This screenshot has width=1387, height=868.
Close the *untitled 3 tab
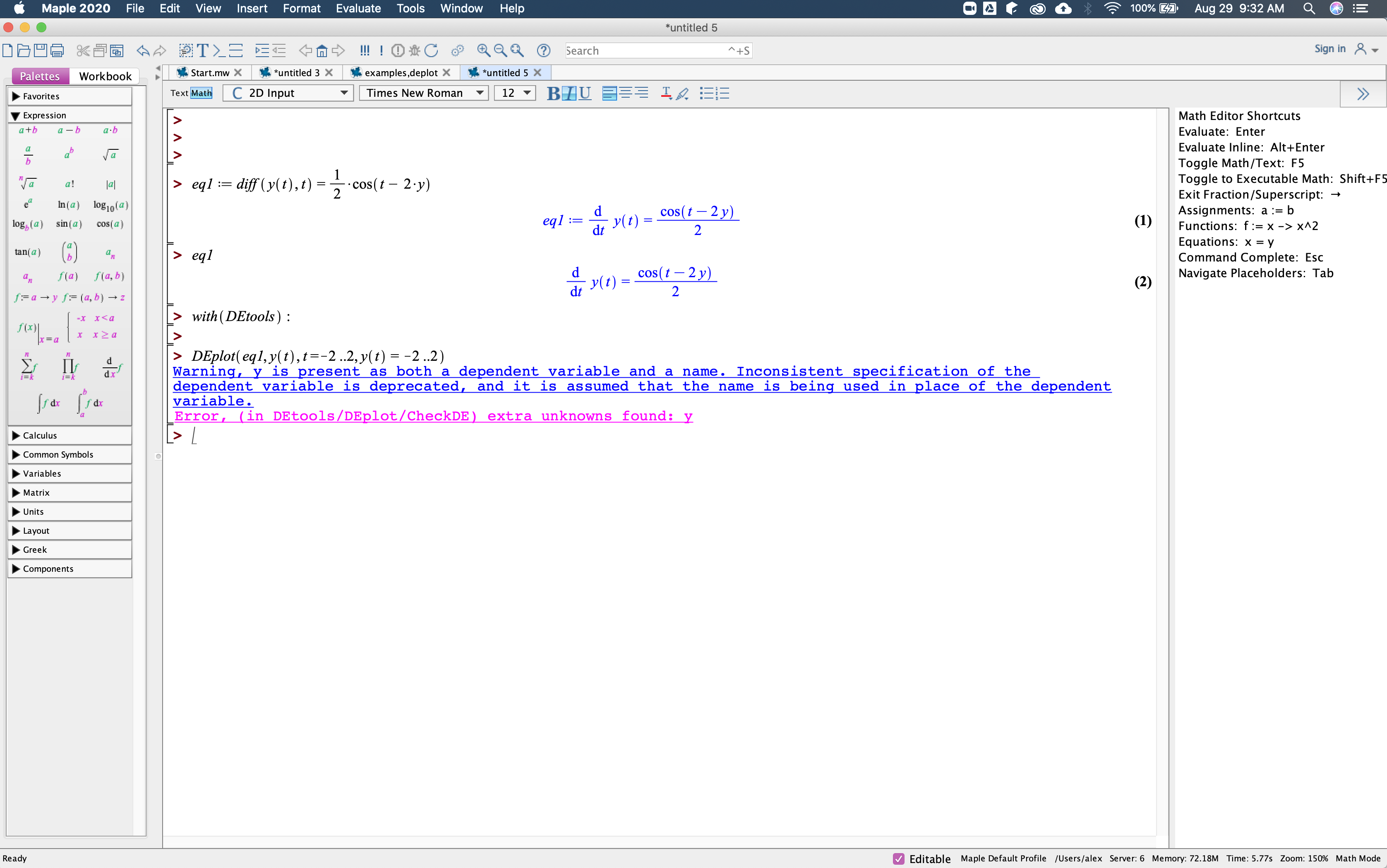point(329,73)
